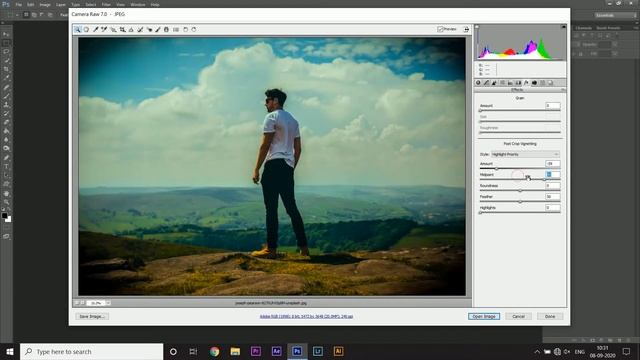The width and height of the screenshot is (640, 360).
Task: Select the Adjustment Brush tool
Action: point(158,29)
